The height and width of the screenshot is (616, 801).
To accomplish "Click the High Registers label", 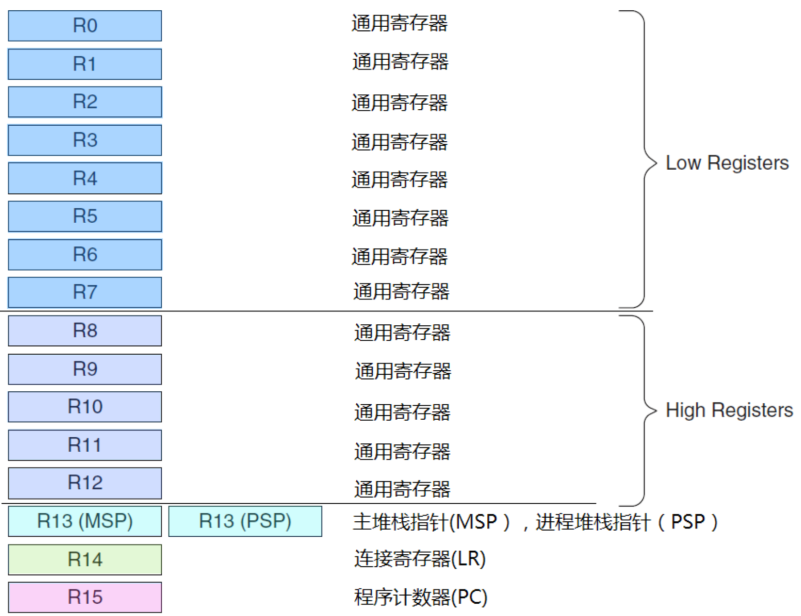I will pos(729,410).
